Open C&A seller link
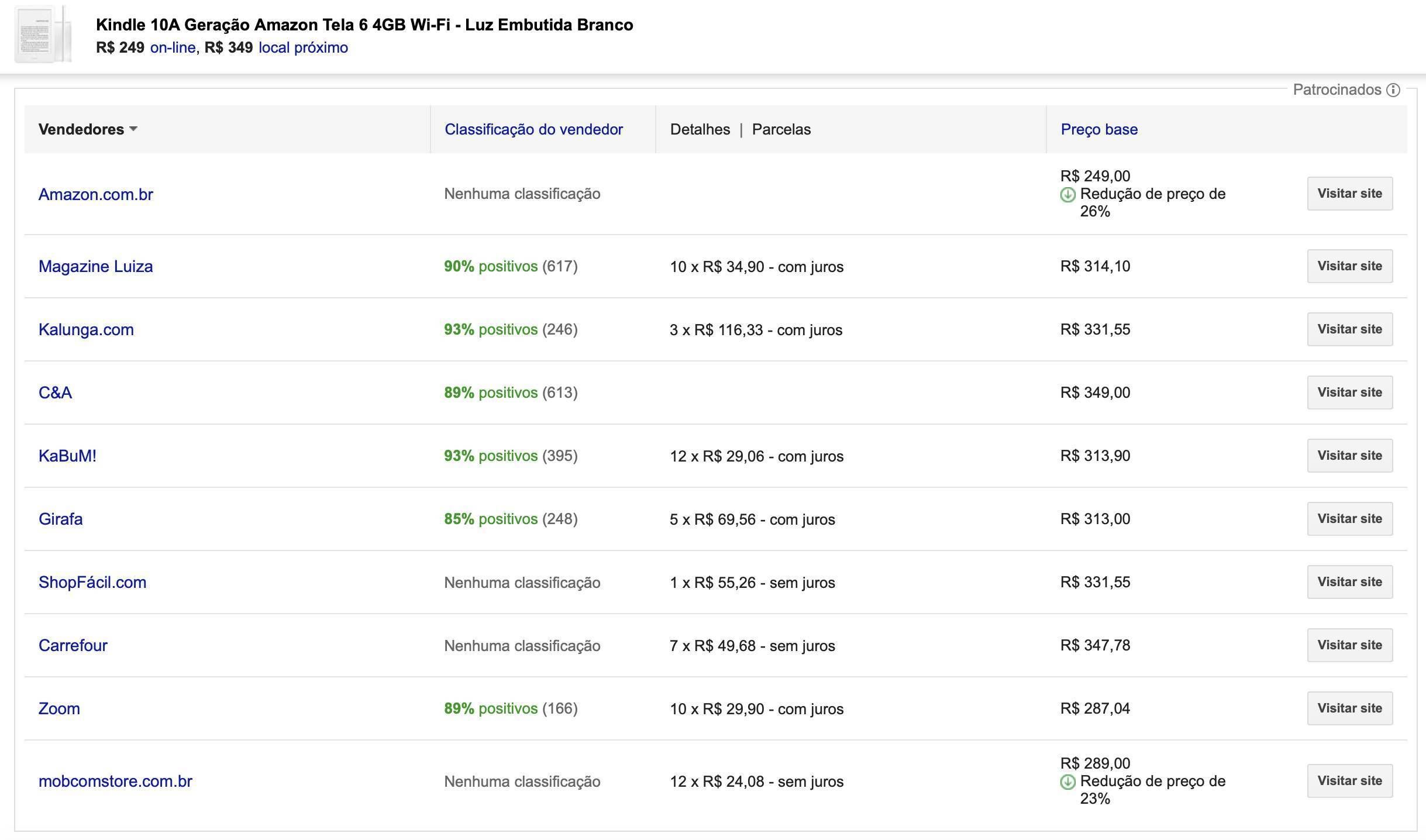 (x=55, y=393)
